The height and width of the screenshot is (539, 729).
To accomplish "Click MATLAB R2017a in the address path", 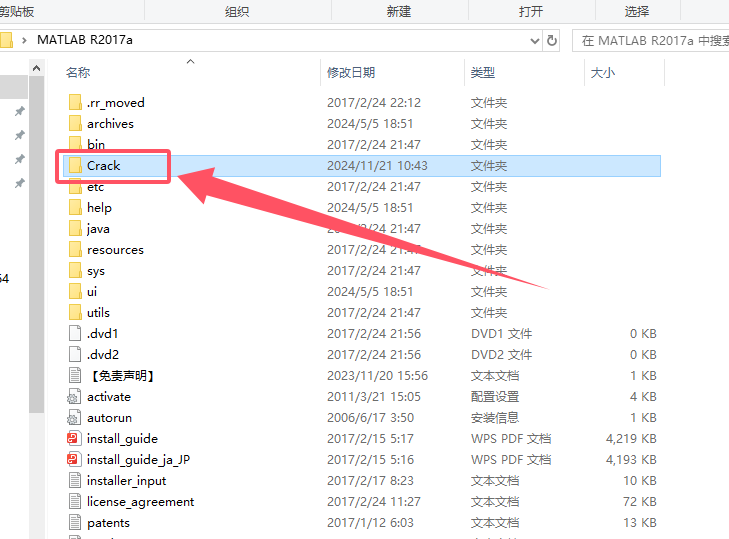I will point(85,40).
